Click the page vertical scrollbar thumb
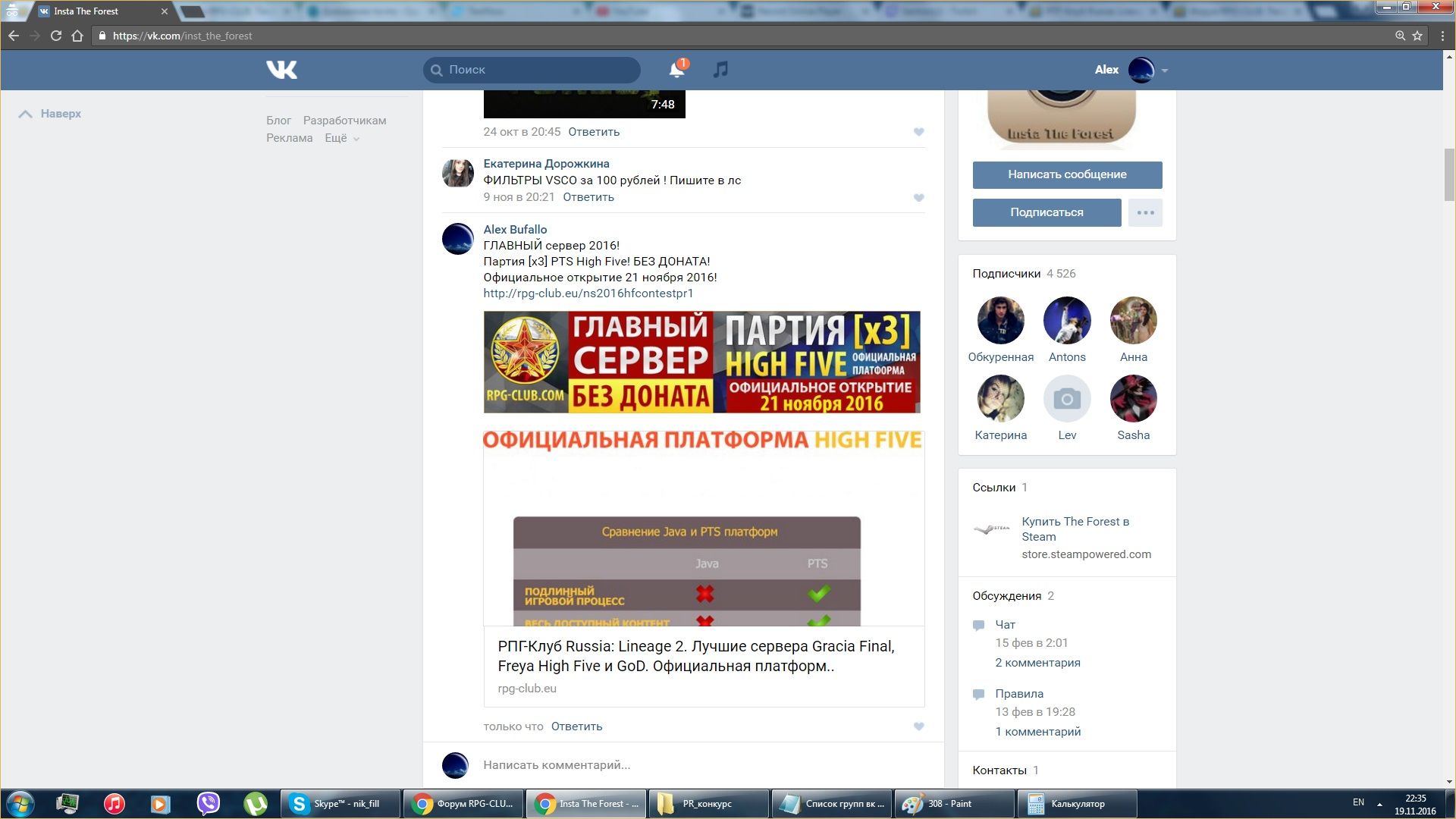 pos(1449,174)
